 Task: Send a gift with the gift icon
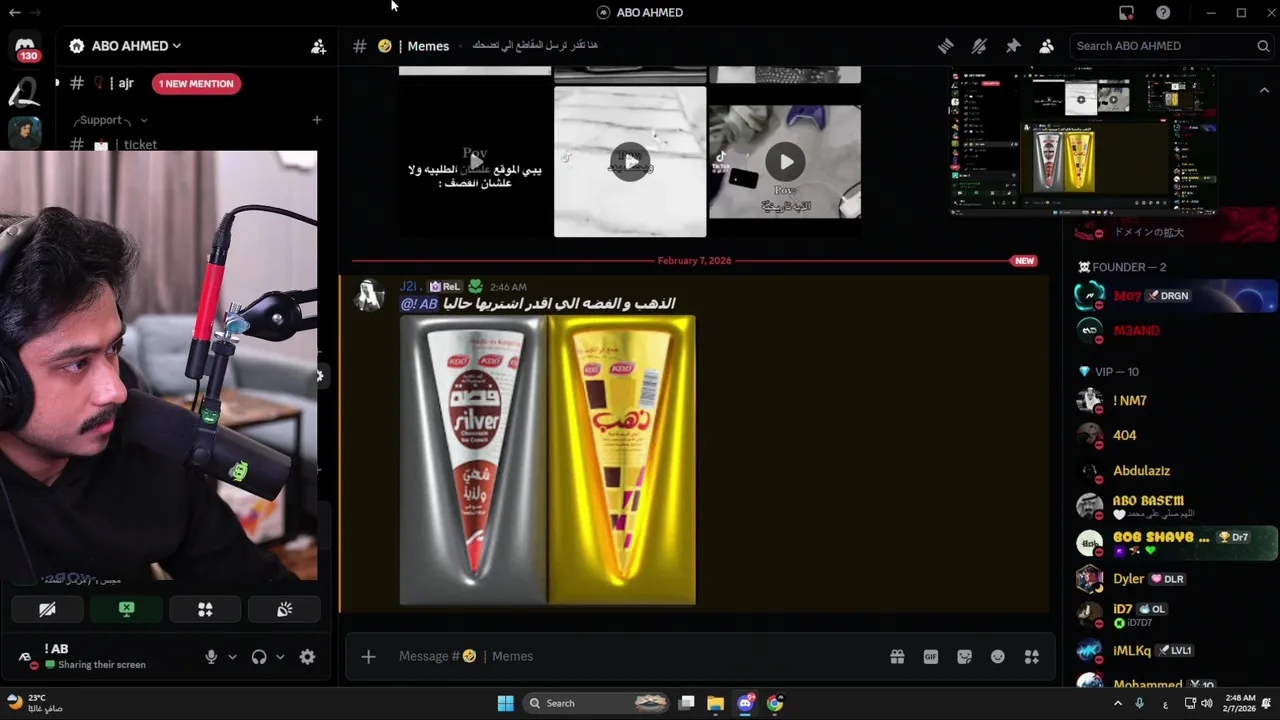tap(897, 657)
